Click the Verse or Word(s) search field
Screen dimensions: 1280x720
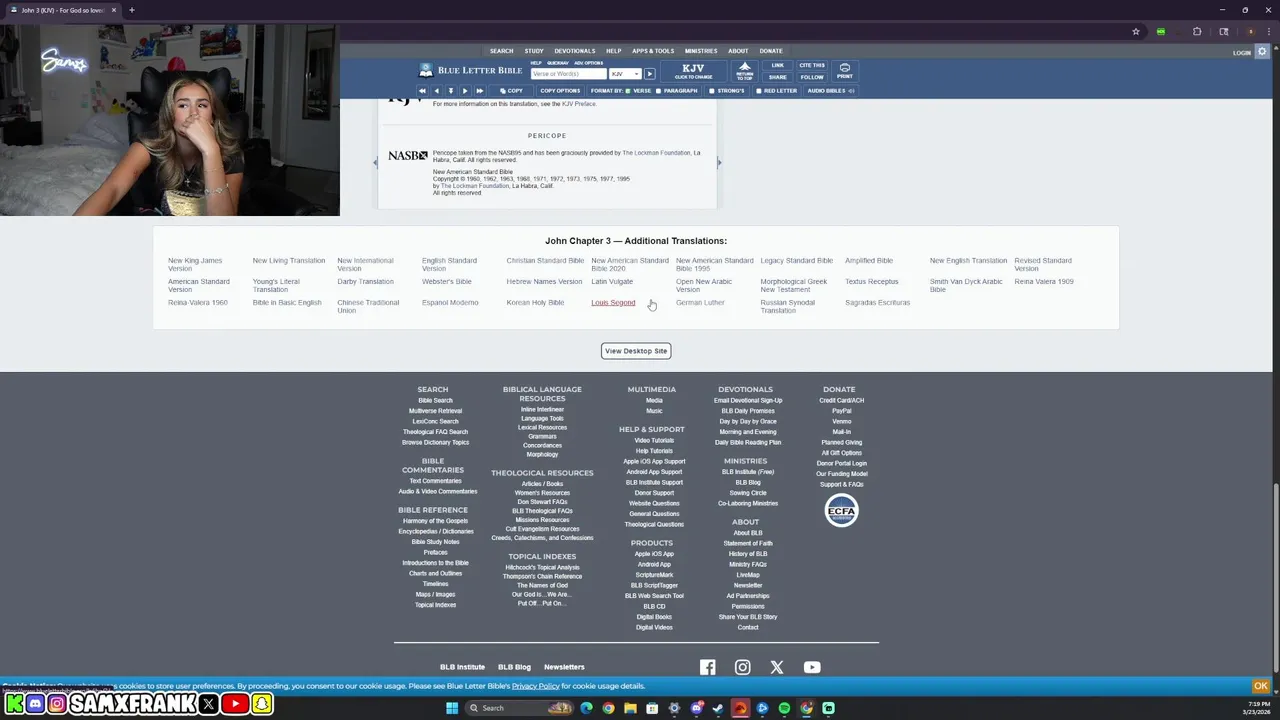[568, 74]
